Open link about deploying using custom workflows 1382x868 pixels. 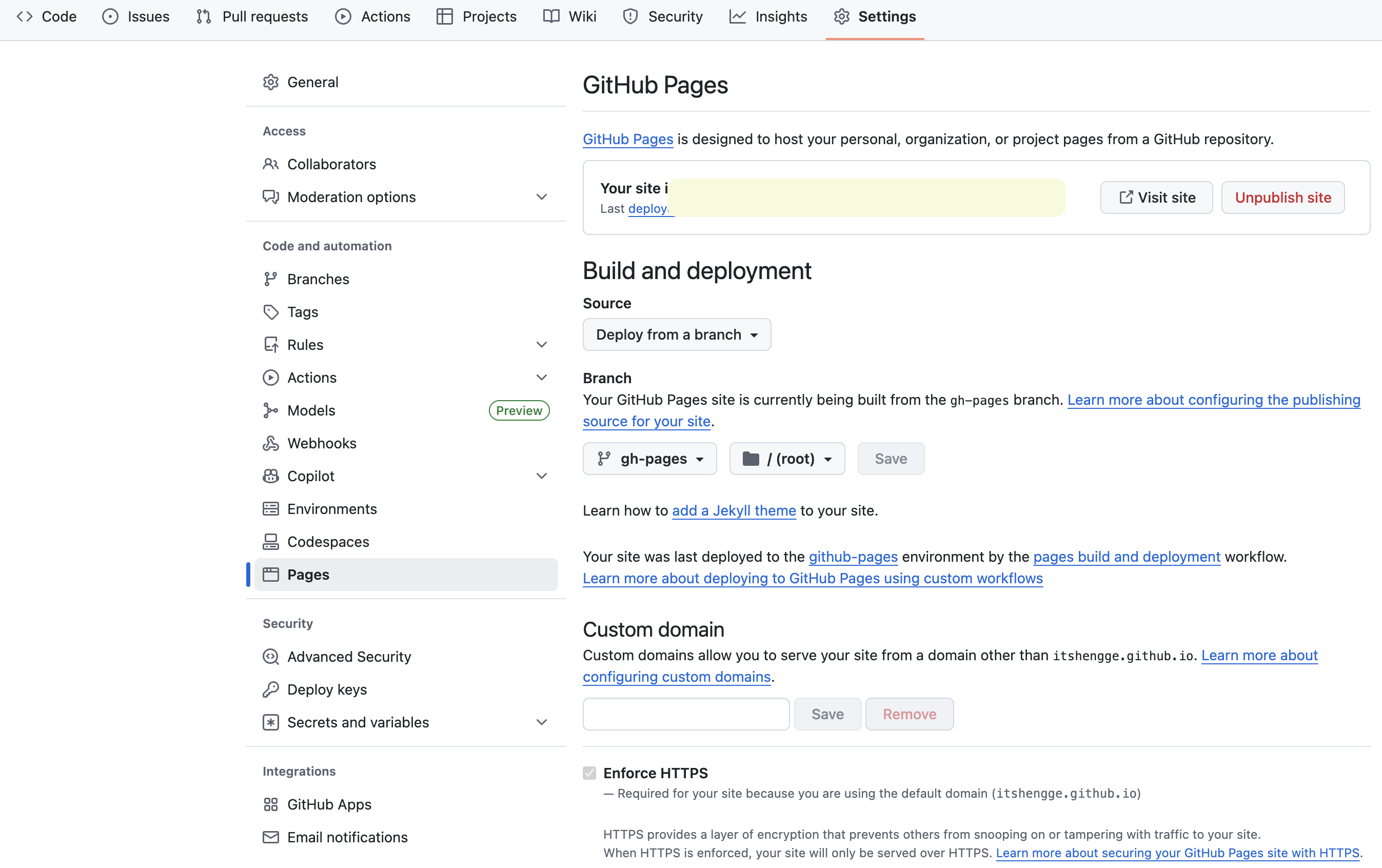pos(813,578)
